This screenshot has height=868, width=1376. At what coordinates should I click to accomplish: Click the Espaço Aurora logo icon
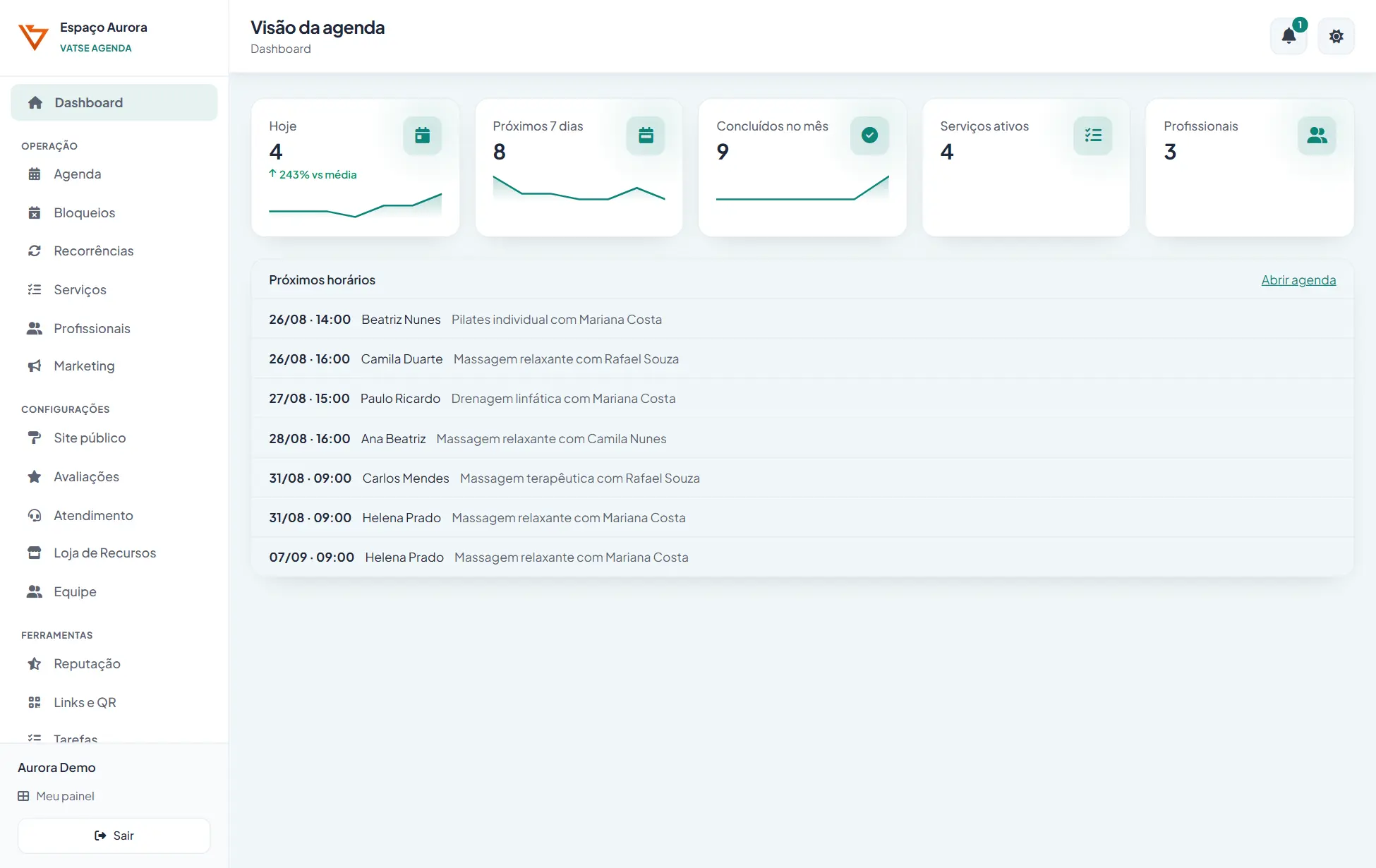33,37
